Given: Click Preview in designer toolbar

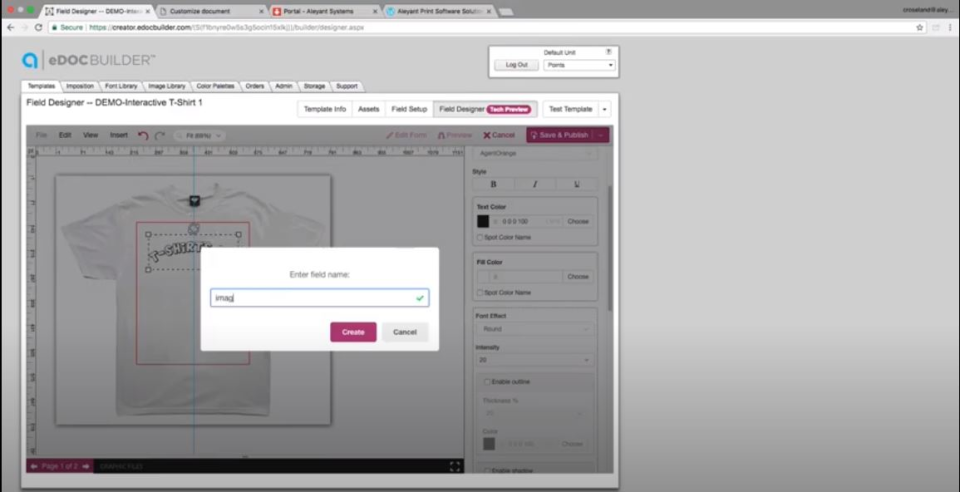Looking at the screenshot, I should point(455,135).
